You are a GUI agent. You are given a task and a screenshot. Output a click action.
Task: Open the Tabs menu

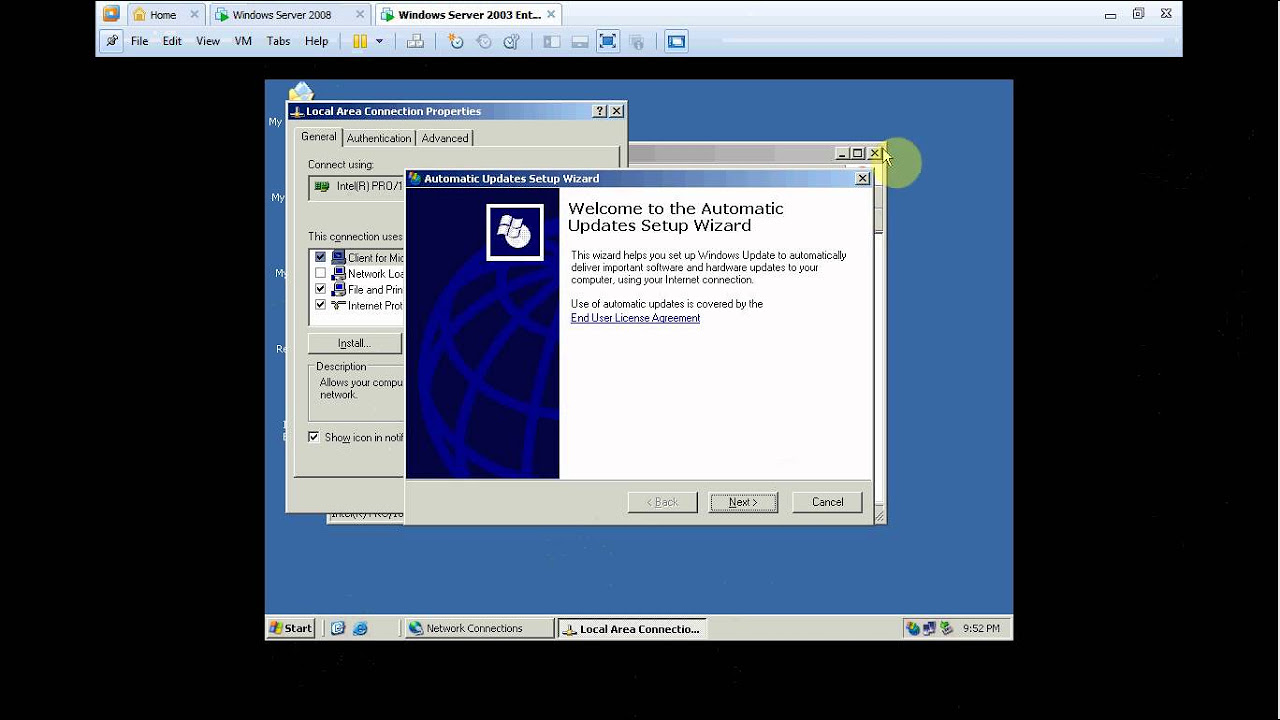tap(278, 41)
